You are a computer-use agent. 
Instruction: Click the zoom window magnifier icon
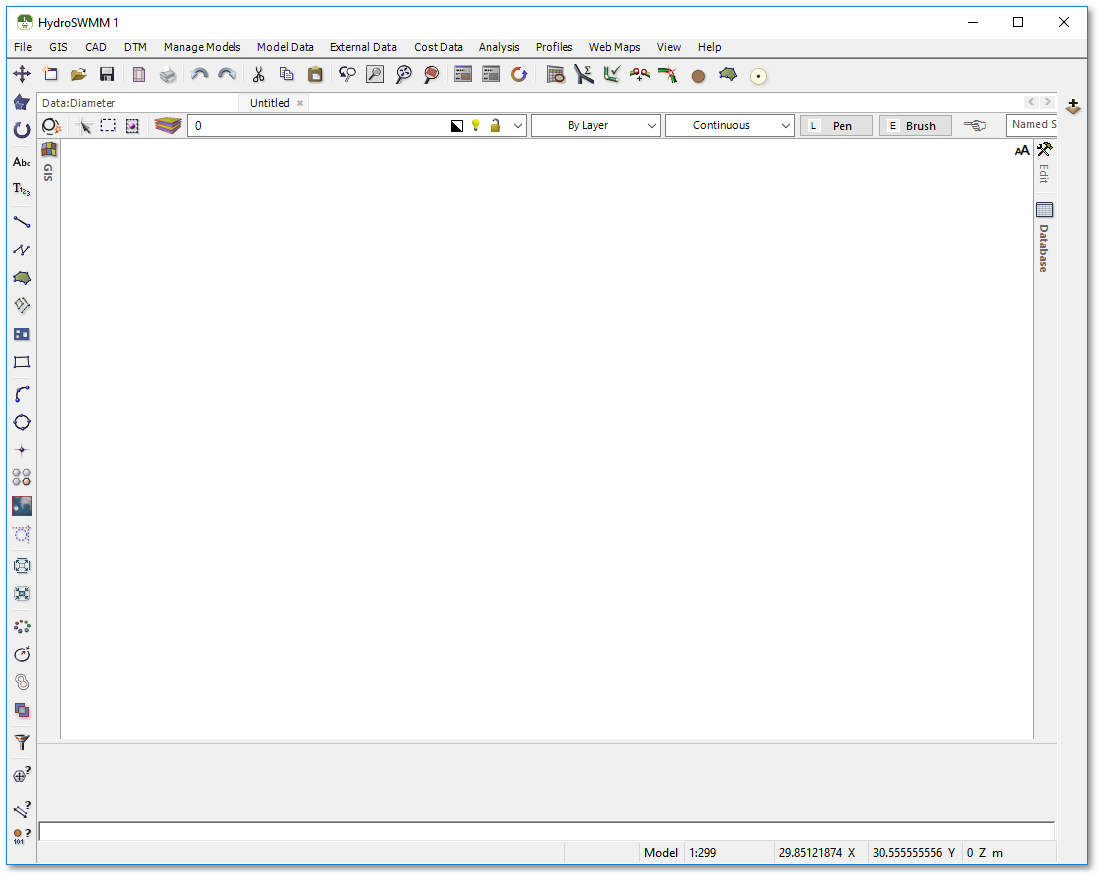[375, 74]
